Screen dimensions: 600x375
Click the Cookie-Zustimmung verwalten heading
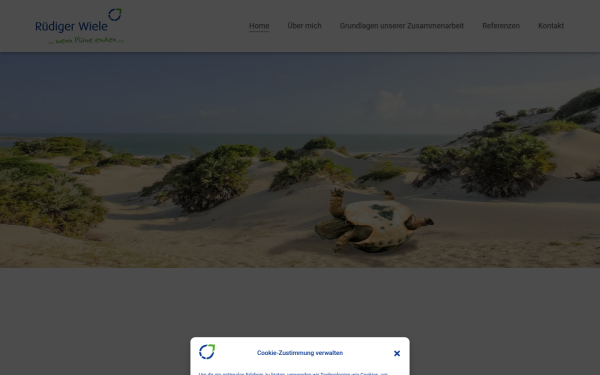click(x=300, y=353)
